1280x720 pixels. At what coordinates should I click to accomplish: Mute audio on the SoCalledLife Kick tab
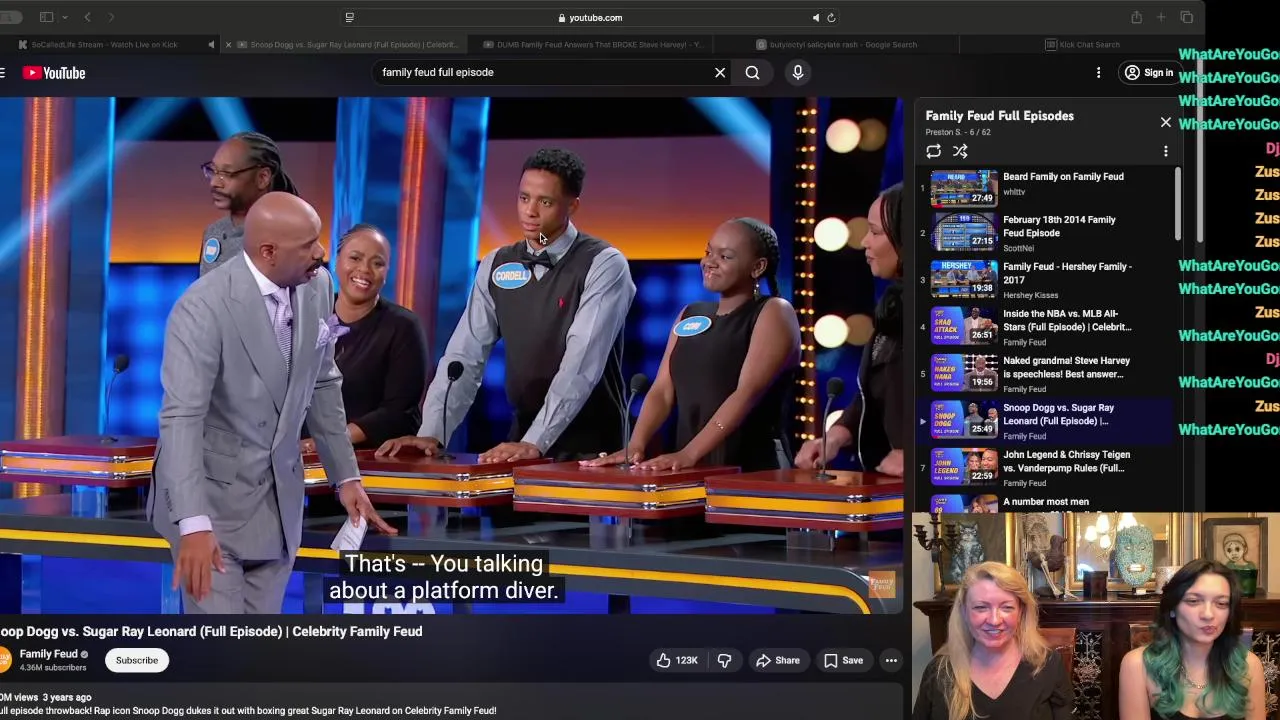(x=211, y=44)
